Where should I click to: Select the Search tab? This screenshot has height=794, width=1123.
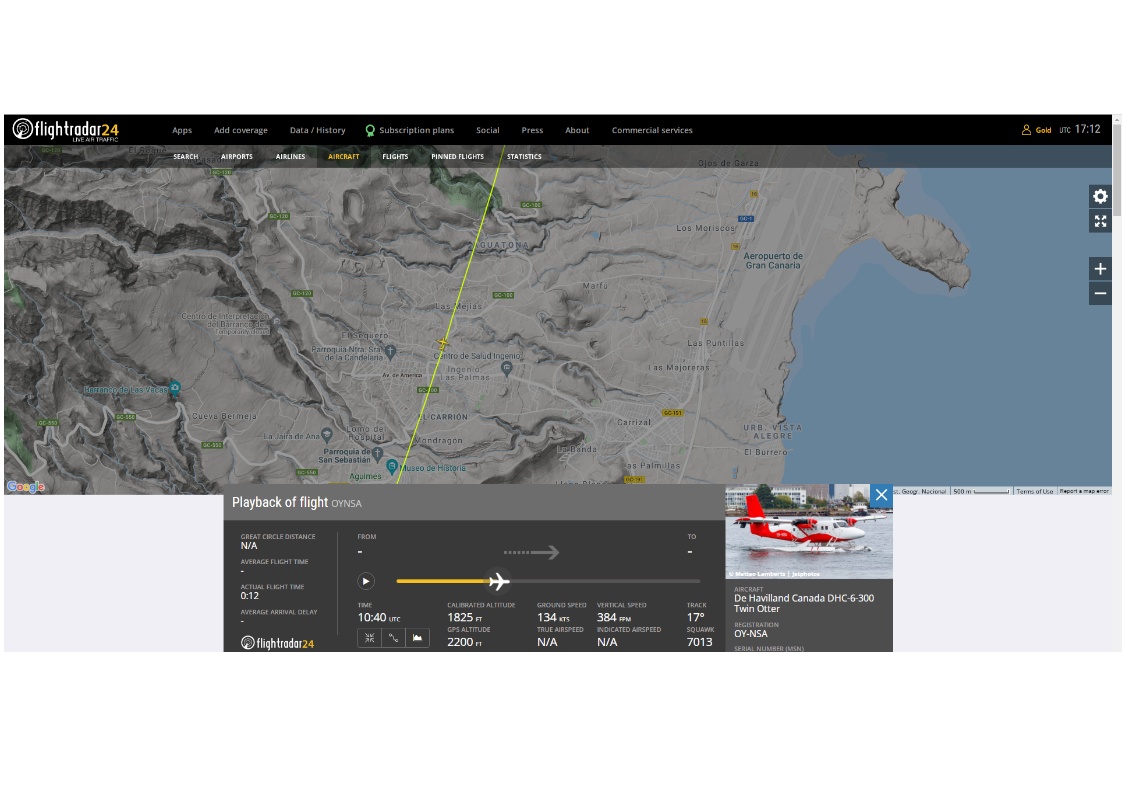click(x=185, y=156)
